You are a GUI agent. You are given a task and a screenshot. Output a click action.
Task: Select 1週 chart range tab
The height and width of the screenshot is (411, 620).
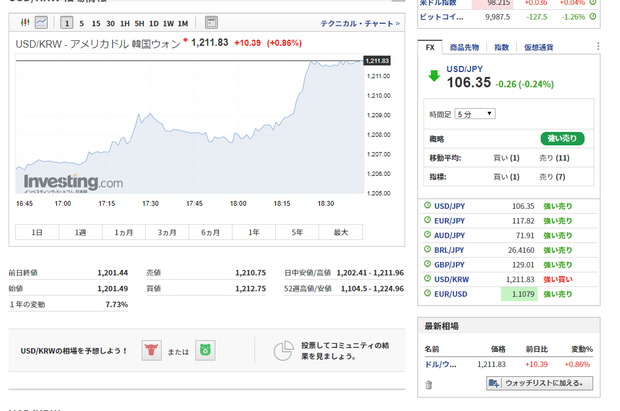[80, 232]
